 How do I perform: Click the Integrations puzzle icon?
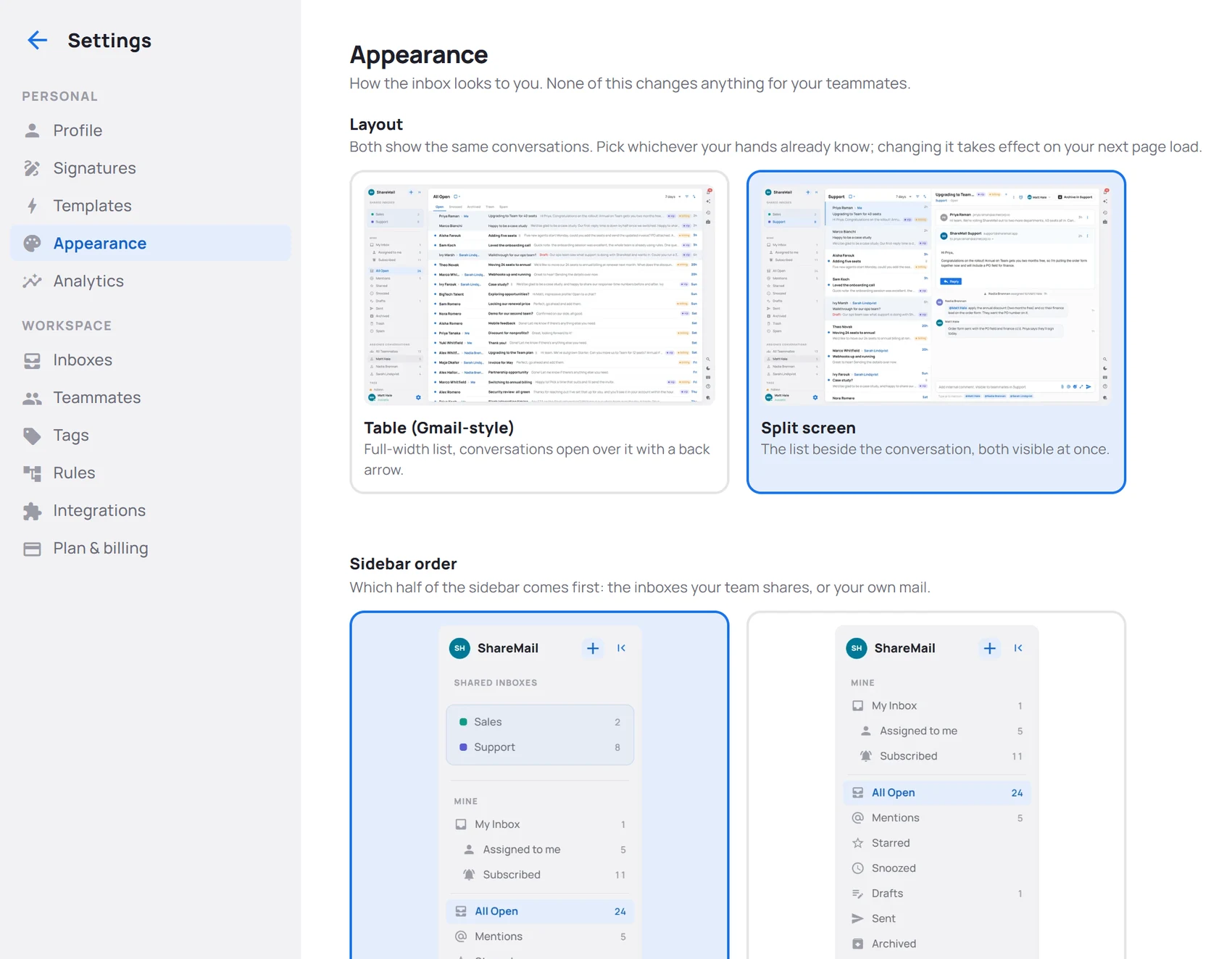tap(32, 511)
